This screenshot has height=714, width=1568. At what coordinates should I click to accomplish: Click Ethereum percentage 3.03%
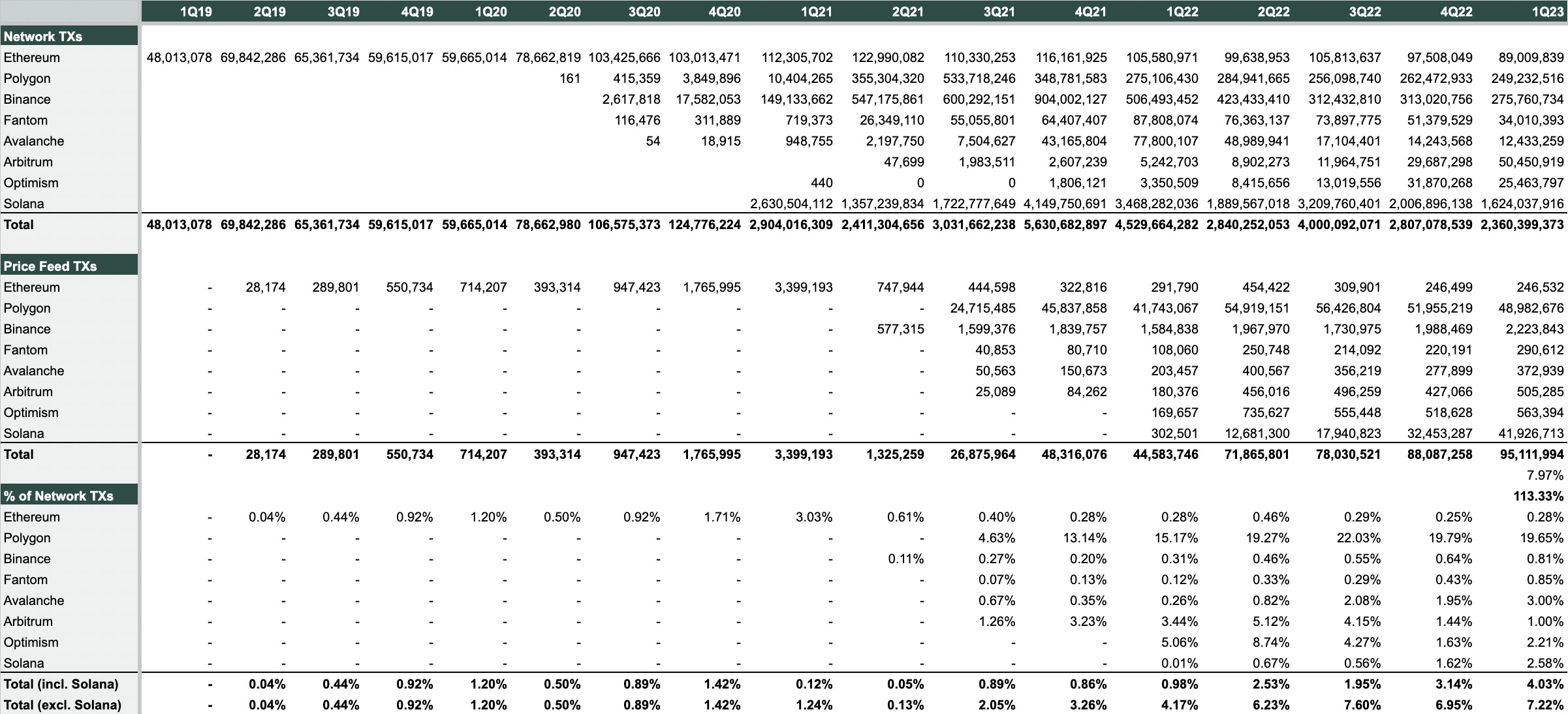click(x=814, y=517)
